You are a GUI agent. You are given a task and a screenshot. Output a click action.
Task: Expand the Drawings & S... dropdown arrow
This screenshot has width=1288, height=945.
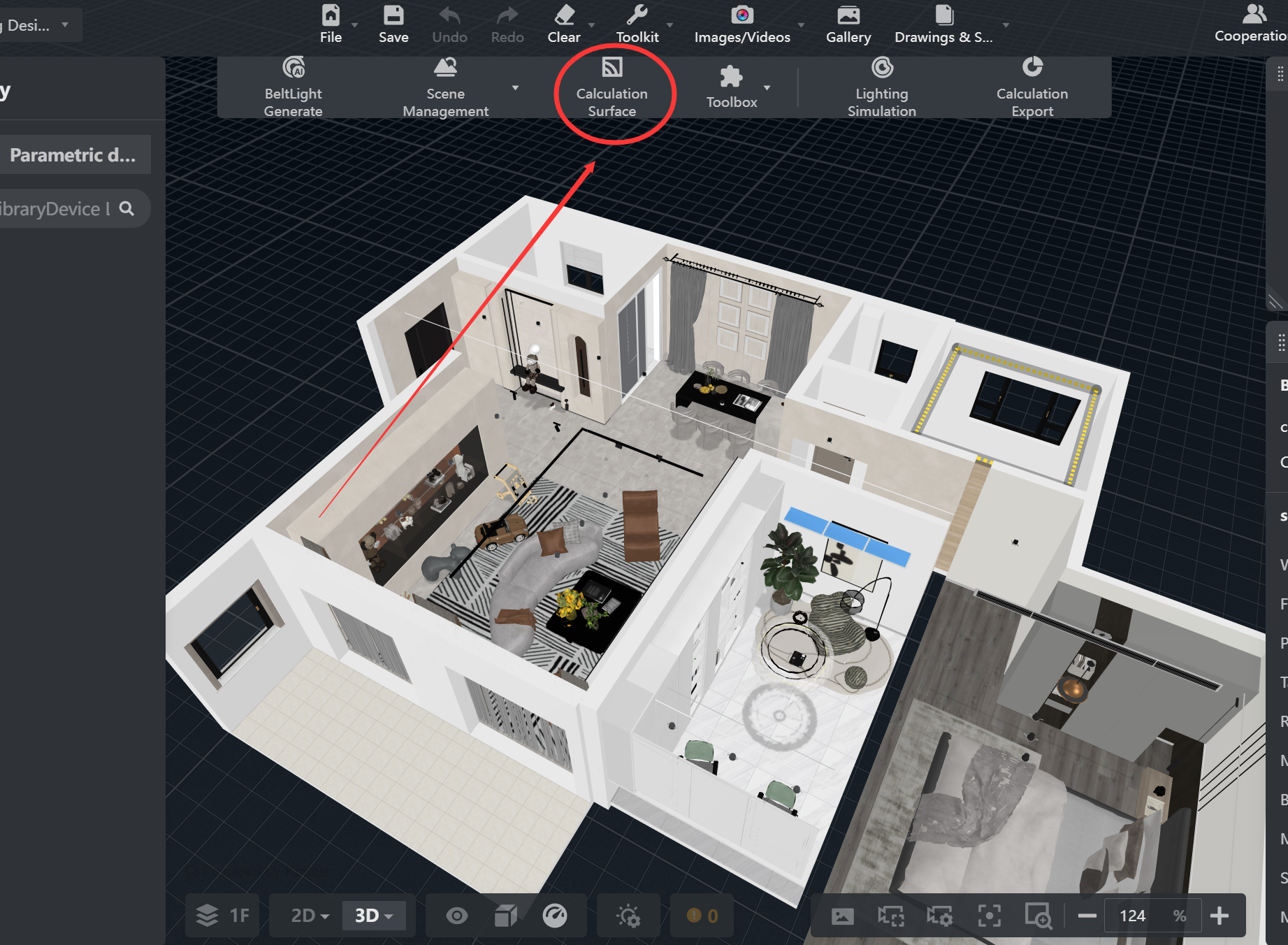click(1006, 25)
